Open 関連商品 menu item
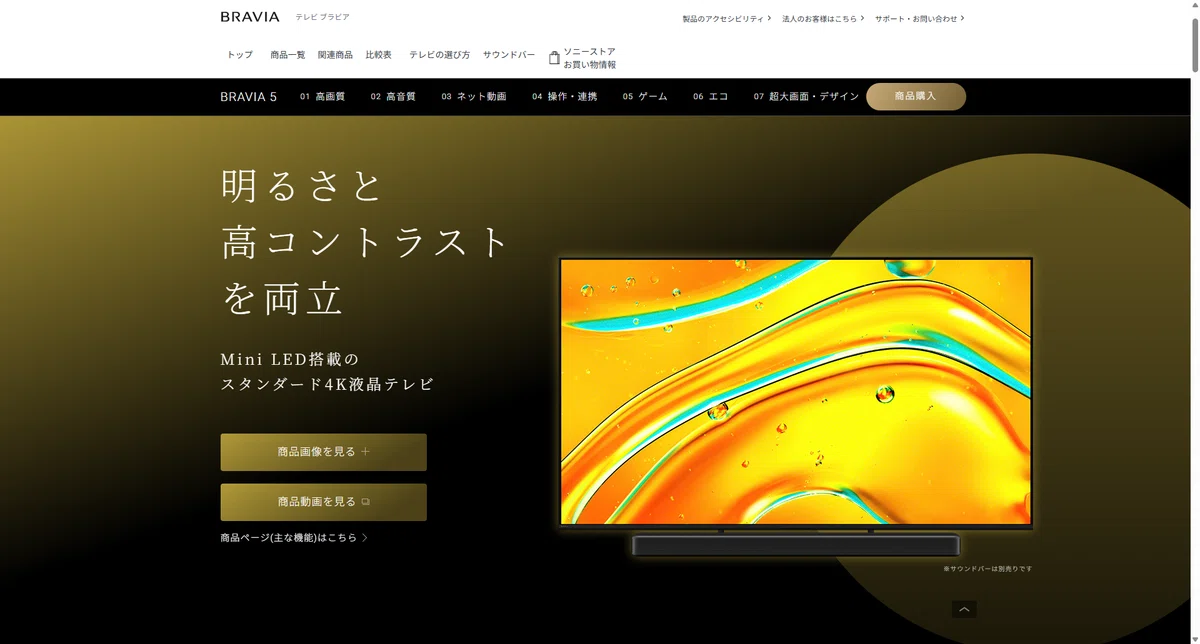The width and height of the screenshot is (1200, 644). (x=335, y=55)
